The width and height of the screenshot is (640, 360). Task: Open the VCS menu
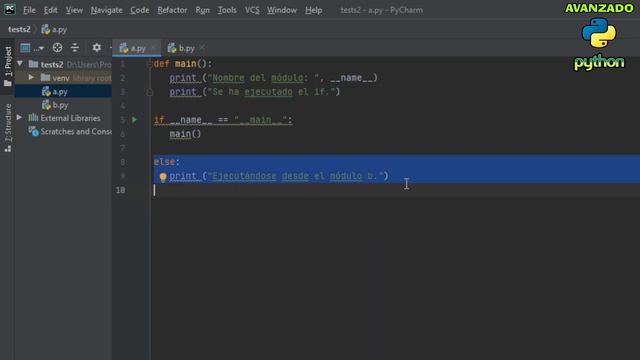coord(252,10)
